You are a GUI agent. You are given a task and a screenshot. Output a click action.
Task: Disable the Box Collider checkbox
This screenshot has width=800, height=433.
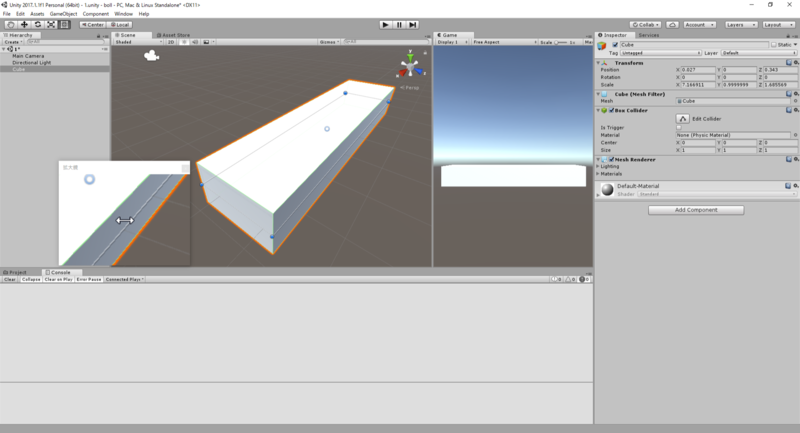click(611, 110)
